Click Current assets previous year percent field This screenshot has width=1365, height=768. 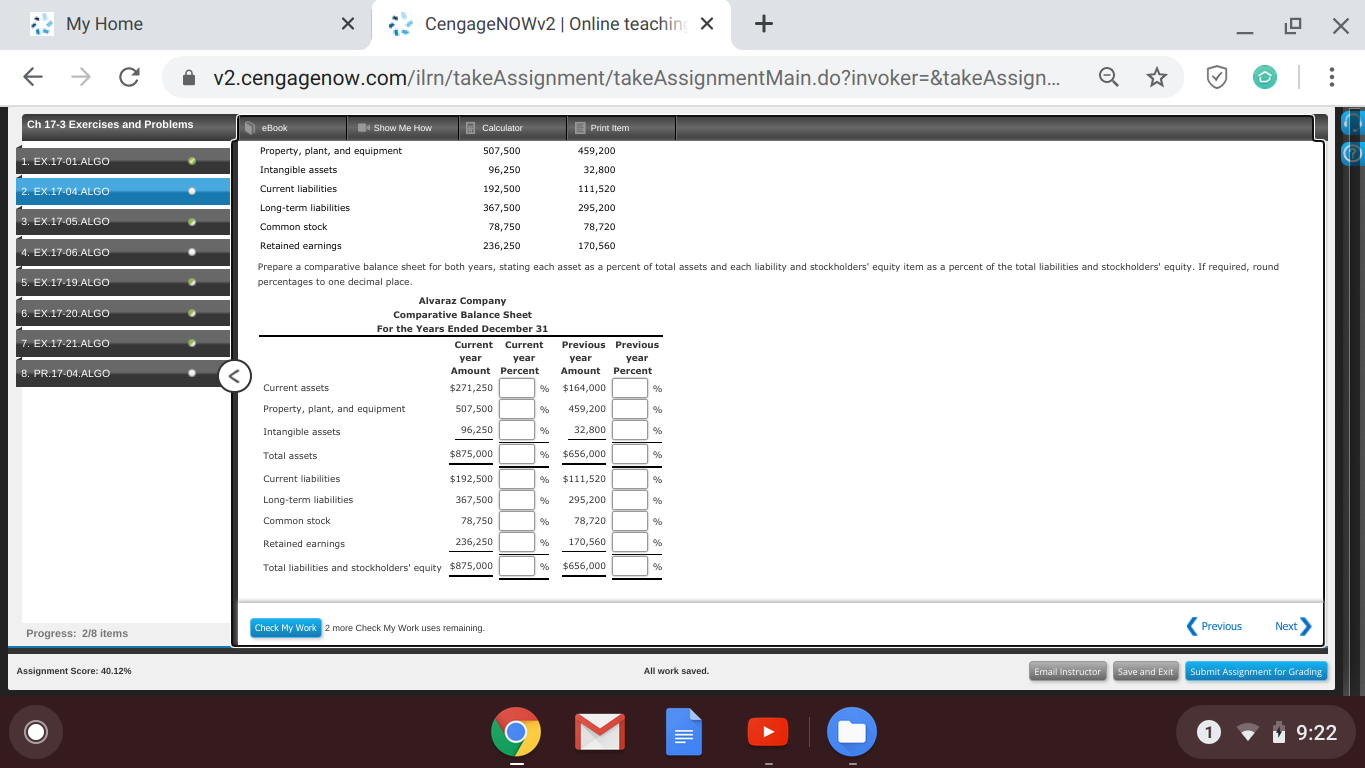pos(630,388)
